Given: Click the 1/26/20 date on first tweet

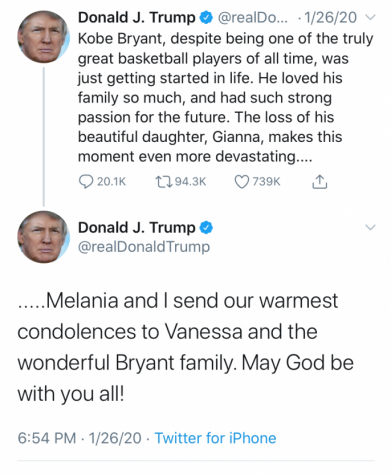Looking at the screenshot, I should 331,18.
